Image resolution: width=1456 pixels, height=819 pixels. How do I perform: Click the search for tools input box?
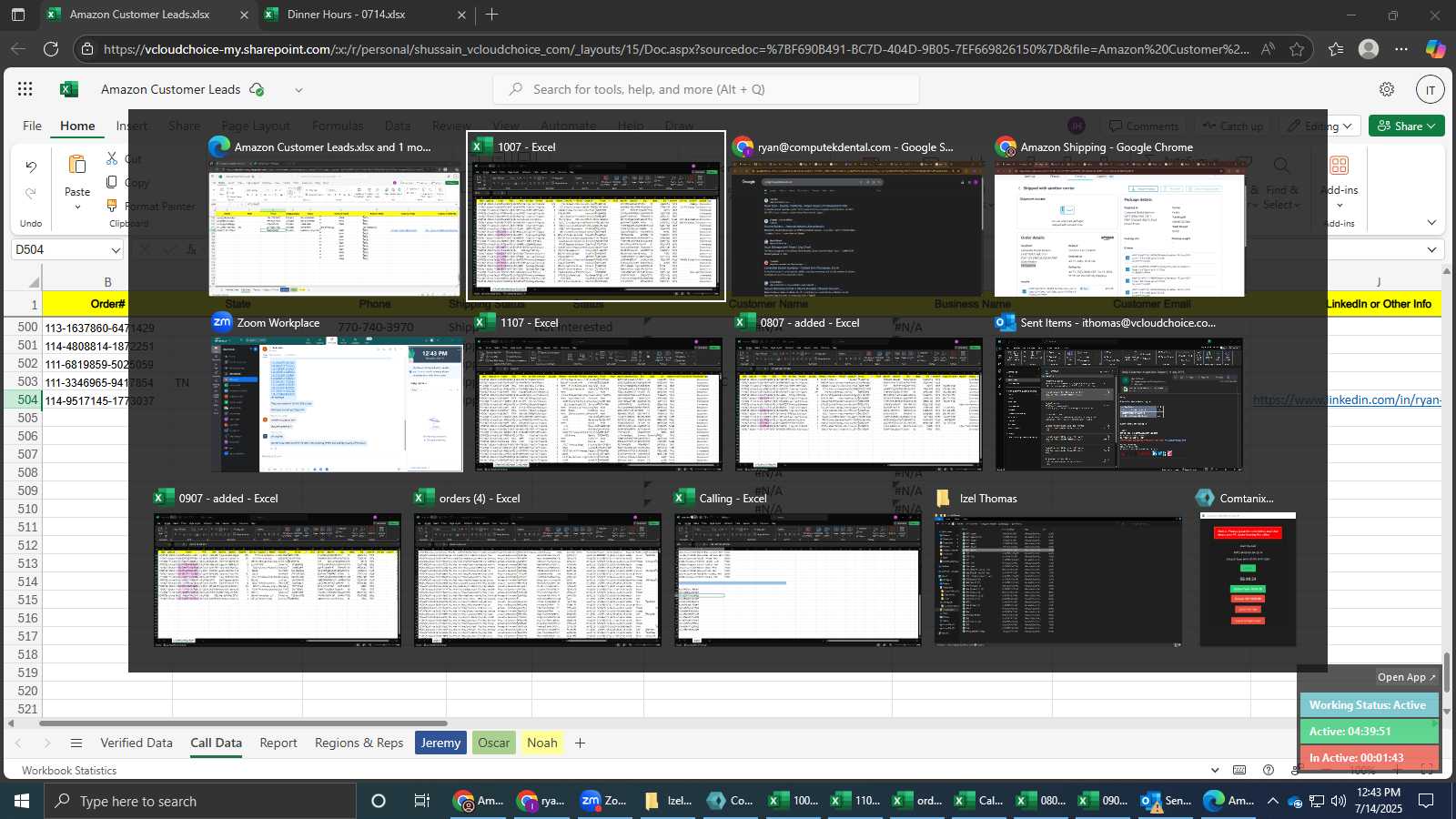706,89
